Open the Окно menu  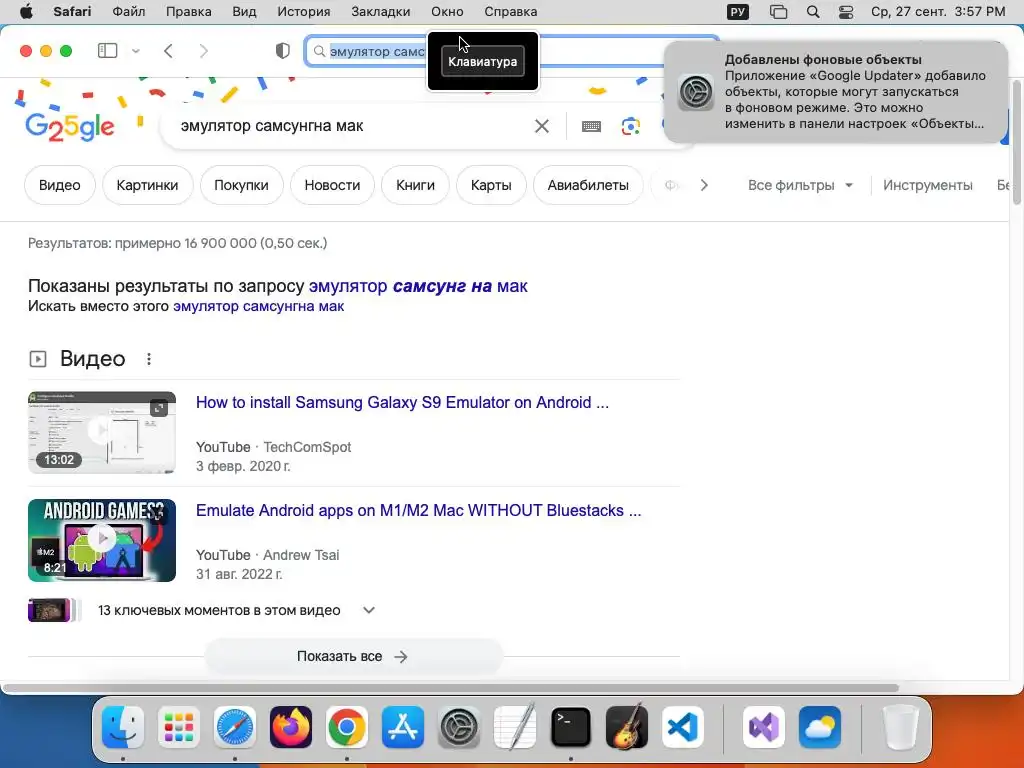pyautogui.click(x=447, y=12)
